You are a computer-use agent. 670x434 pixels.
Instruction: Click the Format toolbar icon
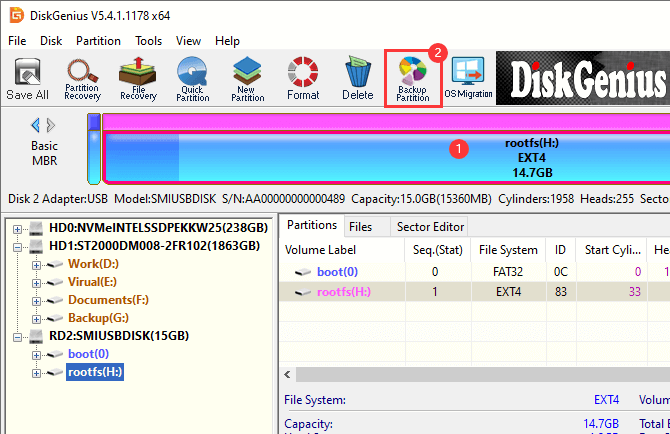coord(303,78)
